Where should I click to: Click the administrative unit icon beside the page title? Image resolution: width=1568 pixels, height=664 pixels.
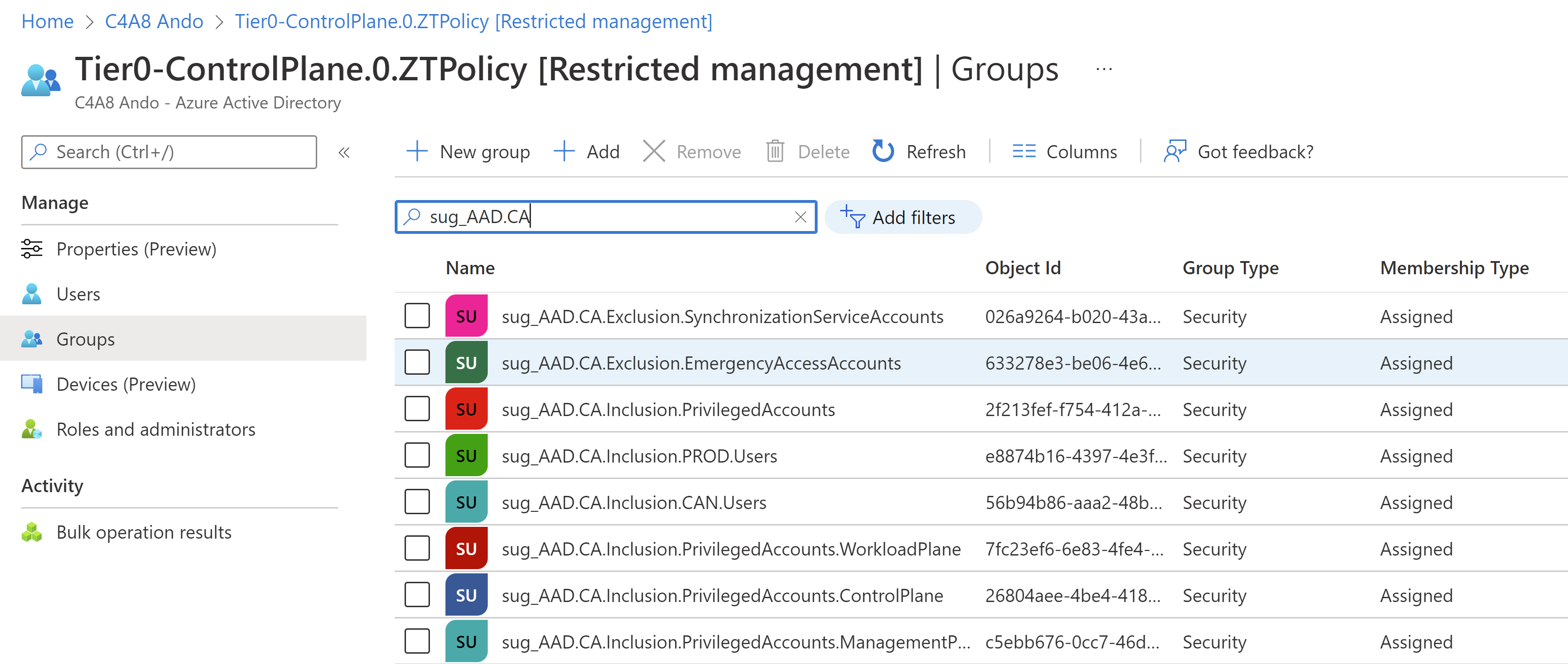(41, 80)
